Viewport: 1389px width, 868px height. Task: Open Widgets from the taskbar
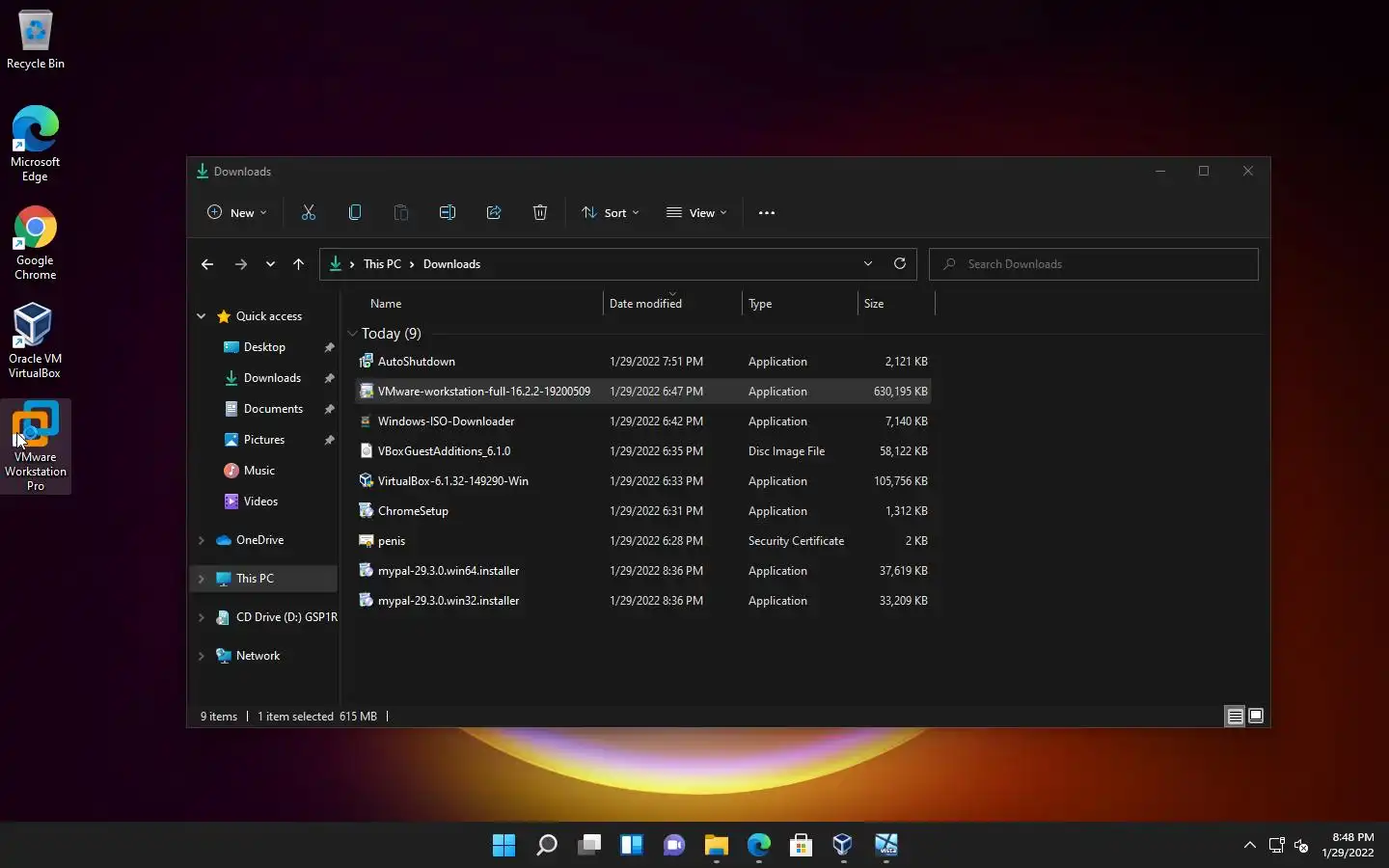(x=632, y=846)
